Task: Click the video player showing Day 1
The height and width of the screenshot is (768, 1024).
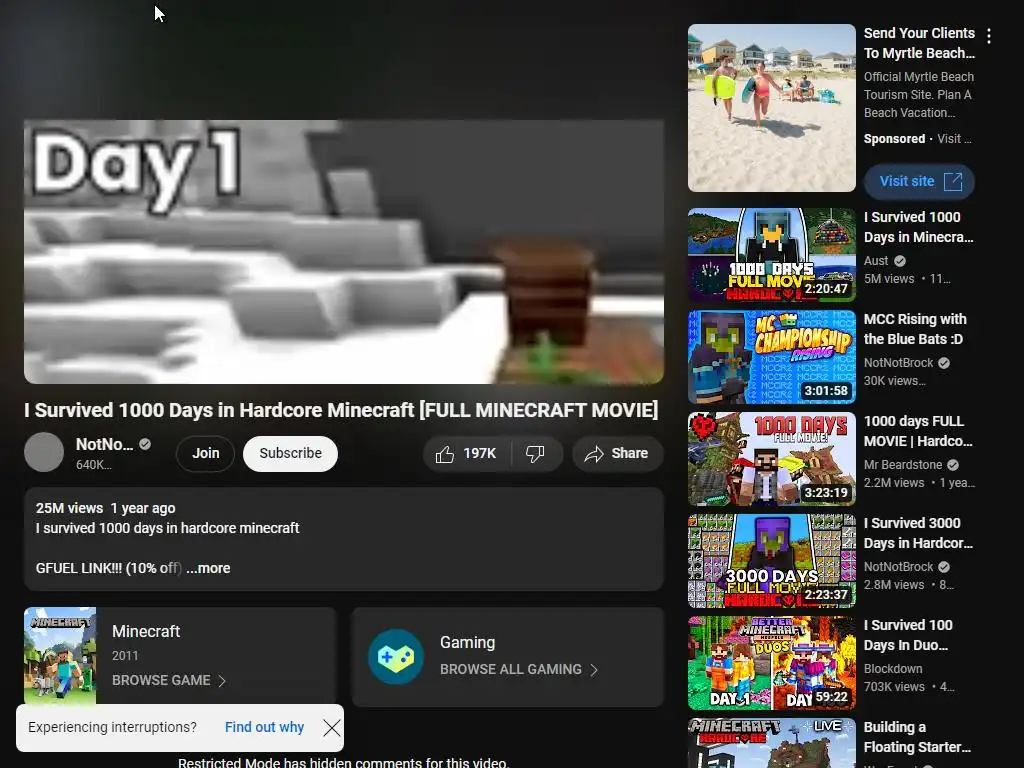Action: (344, 251)
